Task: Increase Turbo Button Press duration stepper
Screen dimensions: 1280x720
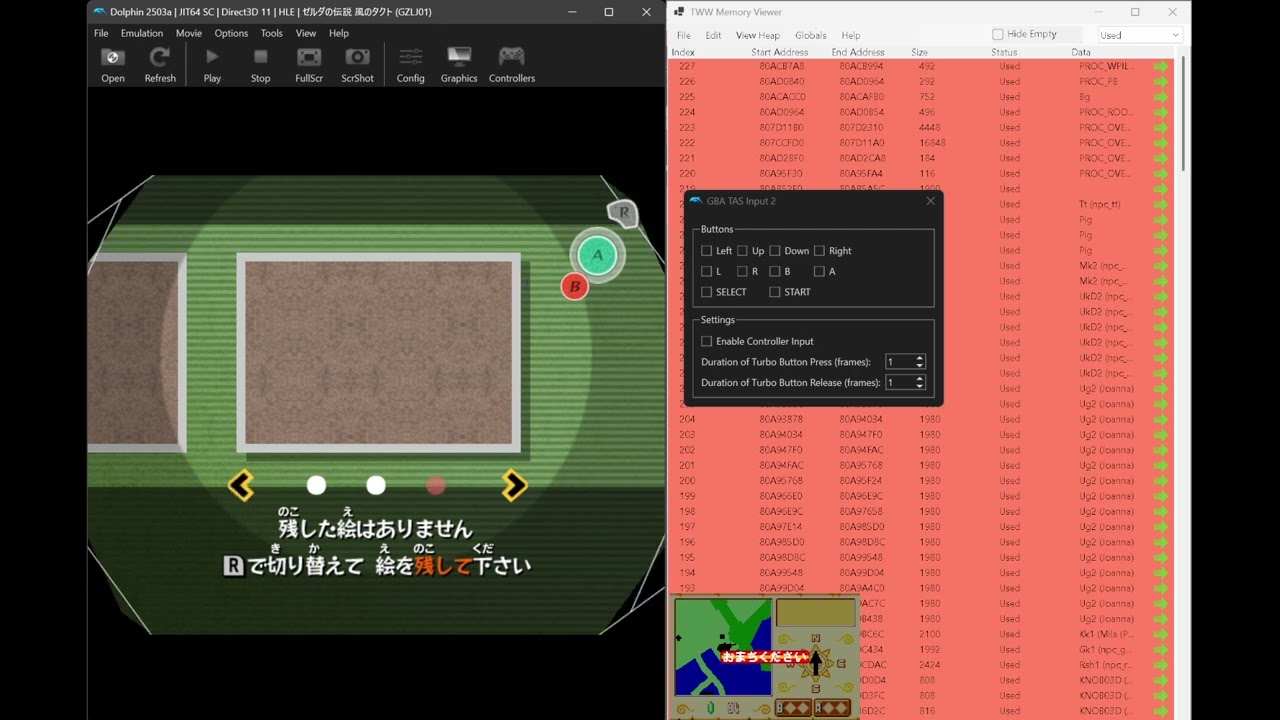Action: [920, 358]
